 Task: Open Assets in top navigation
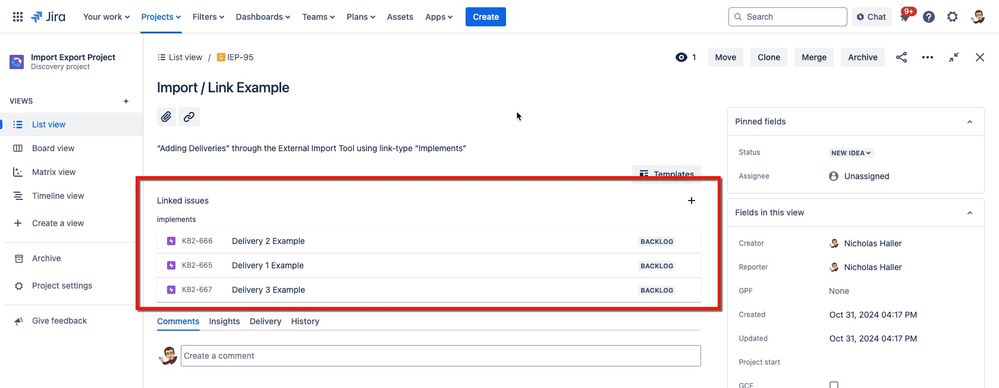point(400,17)
